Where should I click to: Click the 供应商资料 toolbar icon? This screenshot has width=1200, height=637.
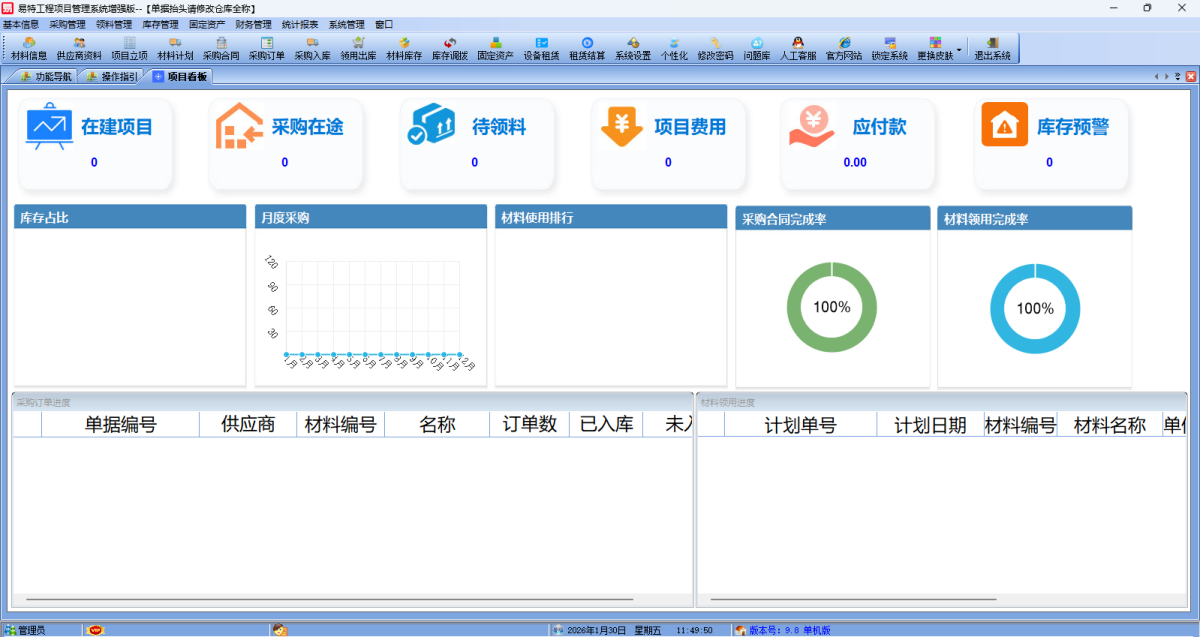[x=78, y=49]
